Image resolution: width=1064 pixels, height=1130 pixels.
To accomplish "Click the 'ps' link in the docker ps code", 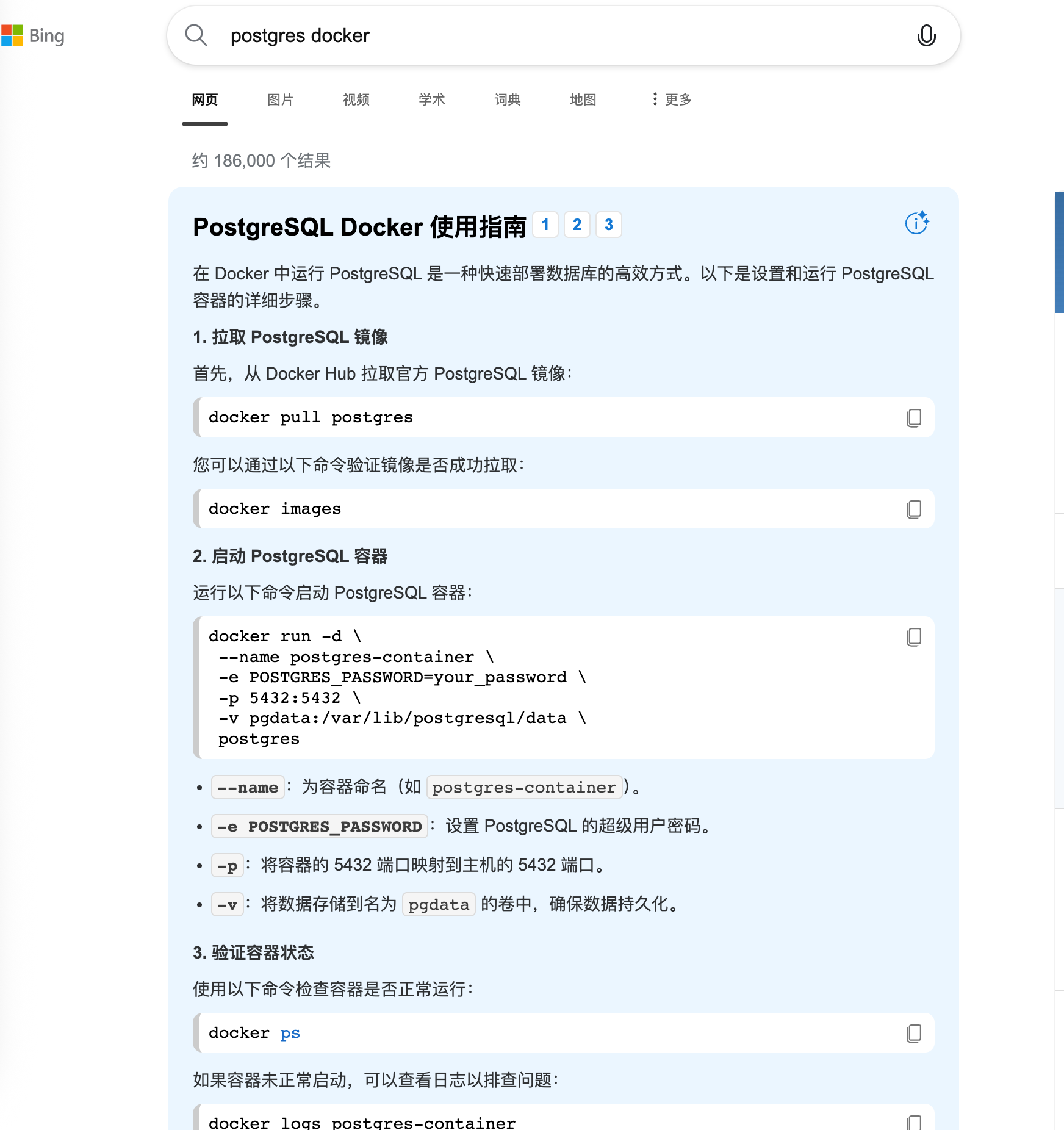I will coord(290,1033).
